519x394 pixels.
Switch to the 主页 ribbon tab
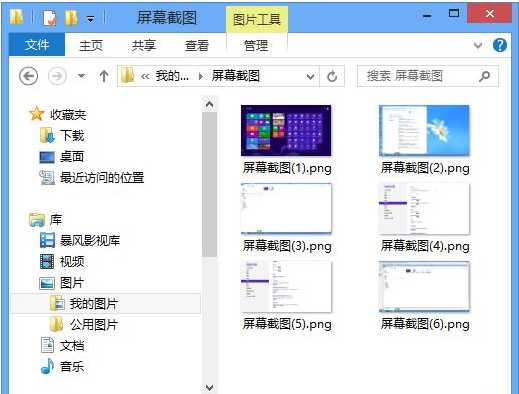click(x=91, y=45)
